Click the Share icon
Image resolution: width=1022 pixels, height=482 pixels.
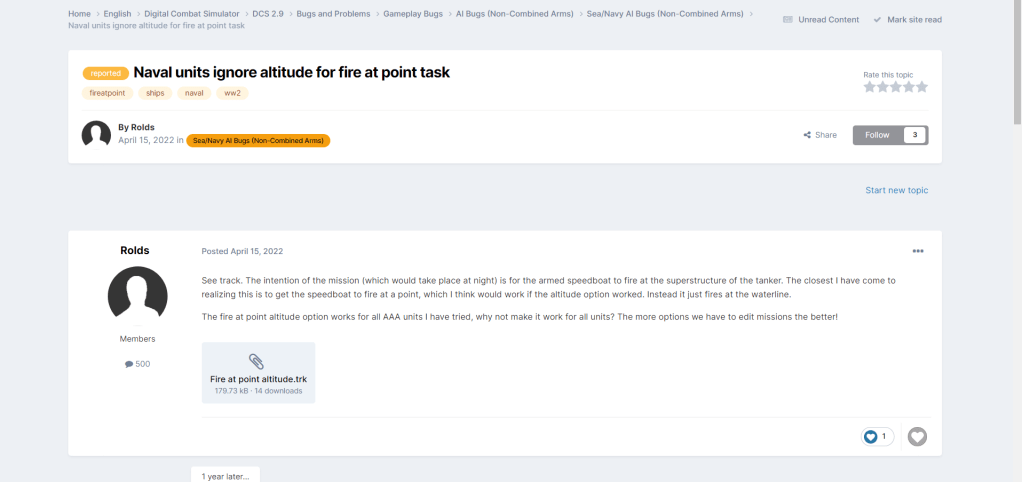pos(807,135)
